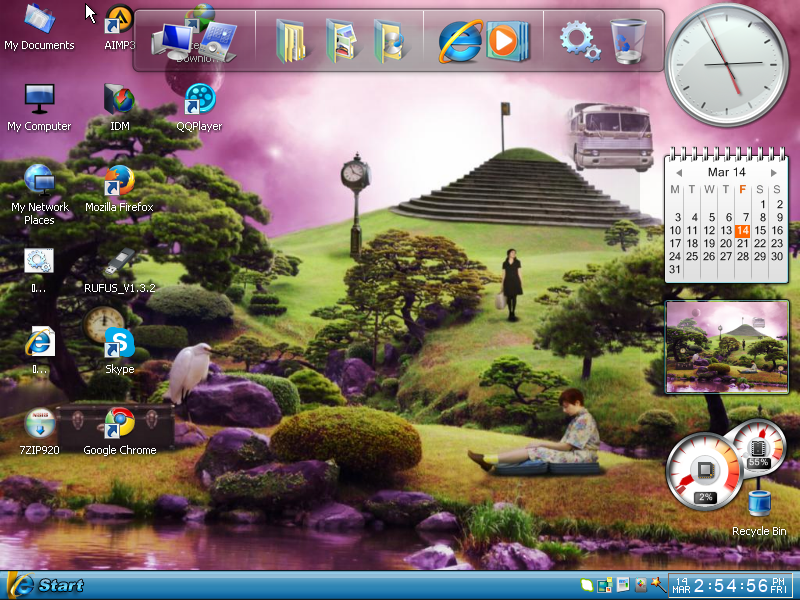Click the sidebar gadgets tray icon
This screenshot has height=600, width=800.
pos(605,585)
